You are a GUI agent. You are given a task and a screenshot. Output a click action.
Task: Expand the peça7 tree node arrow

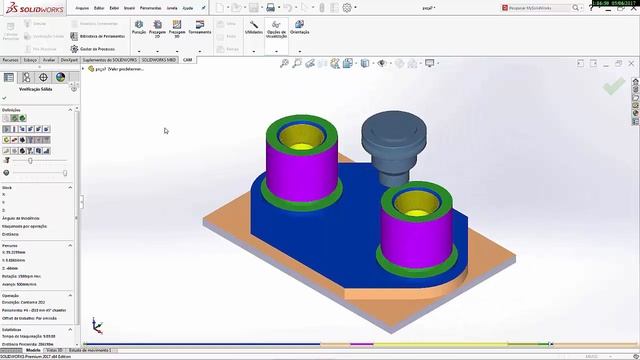(x=84, y=69)
